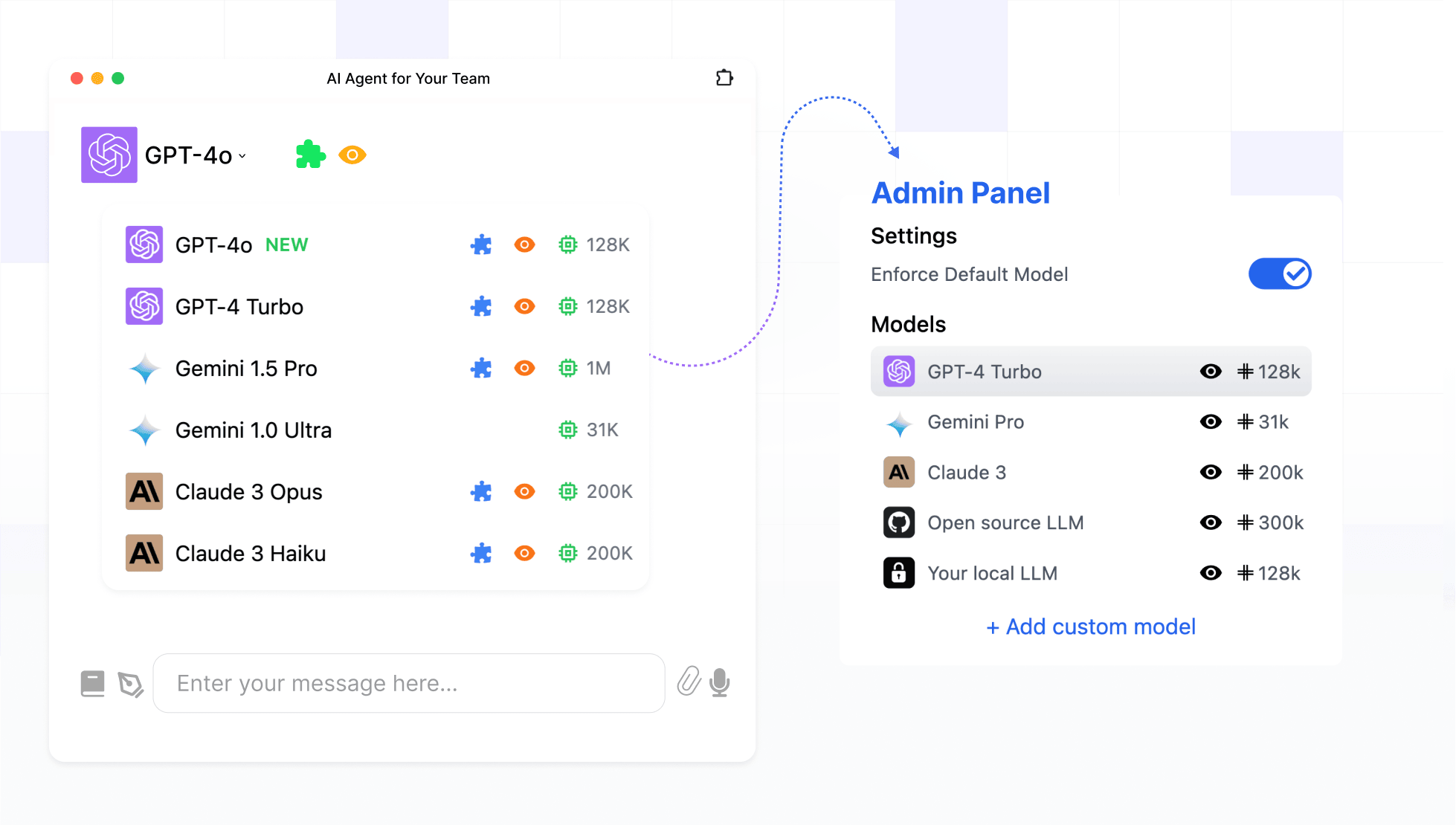Toggle visibility eye for Your local LLM
Image resolution: width=1456 pixels, height=825 pixels.
pyautogui.click(x=1211, y=573)
